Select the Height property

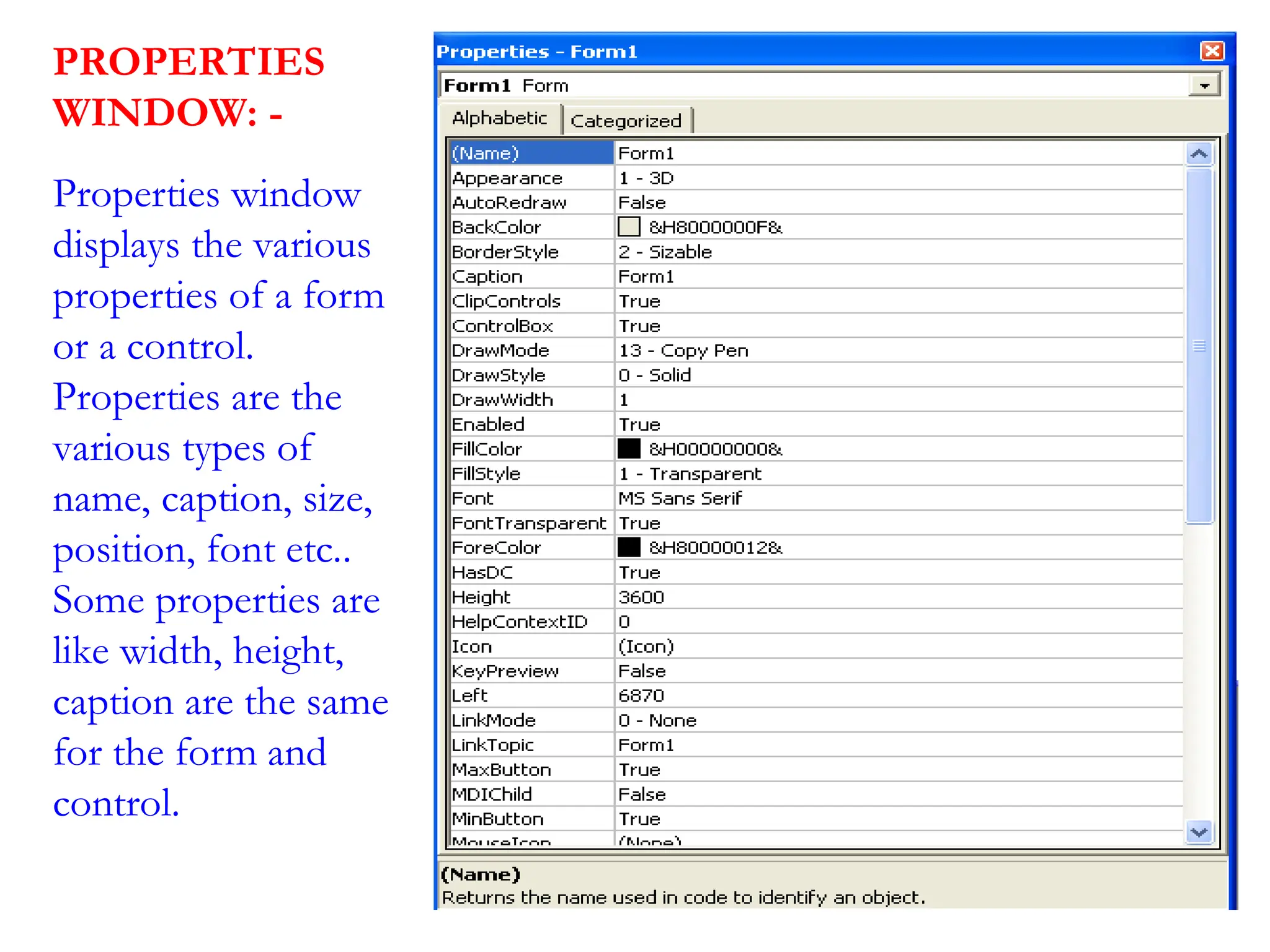click(x=532, y=597)
